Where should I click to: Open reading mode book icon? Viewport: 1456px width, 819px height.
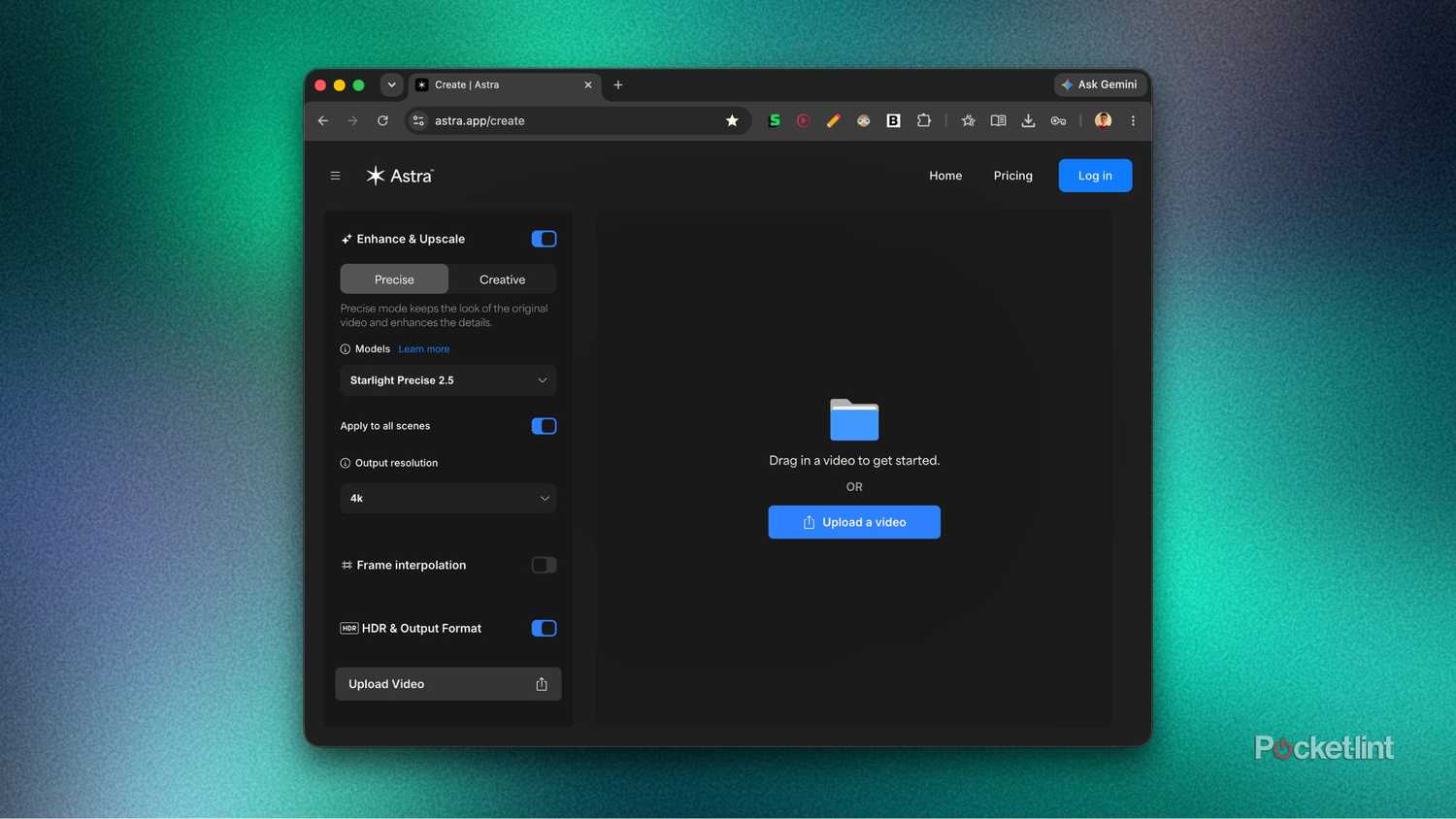[x=998, y=120]
